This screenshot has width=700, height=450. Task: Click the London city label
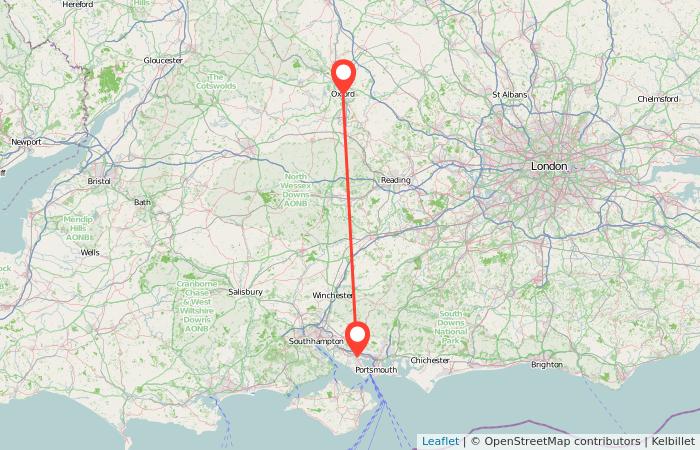549,166
